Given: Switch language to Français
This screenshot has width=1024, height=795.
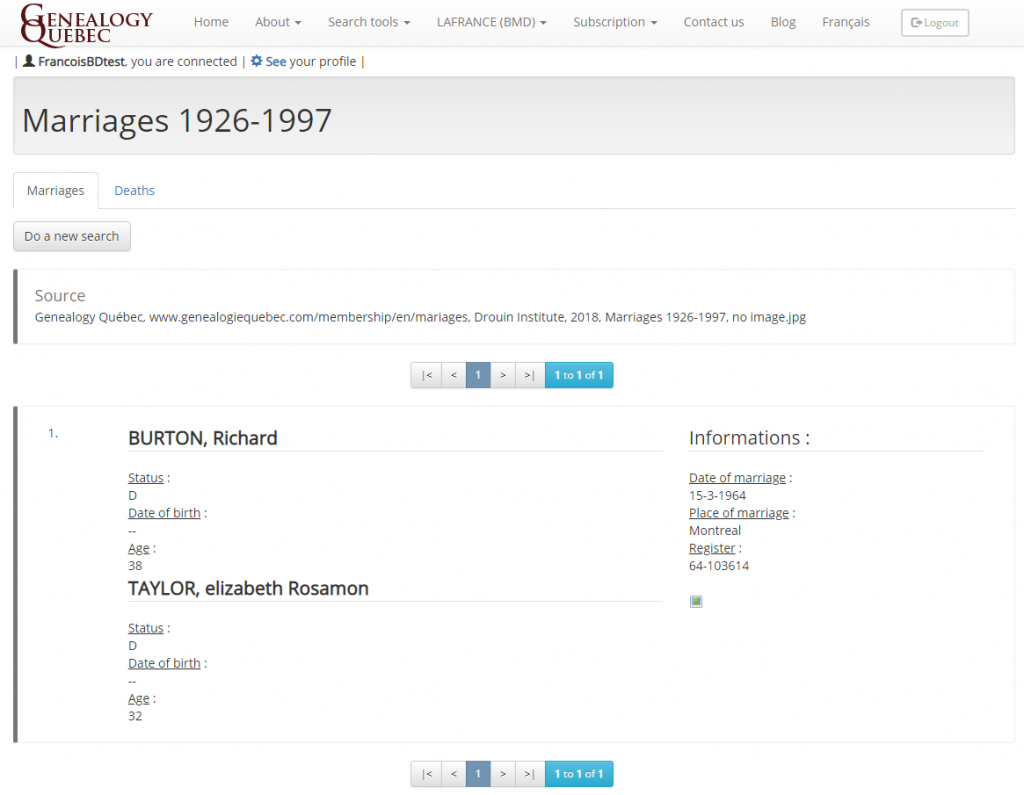Looking at the screenshot, I should click(x=846, y=22).
